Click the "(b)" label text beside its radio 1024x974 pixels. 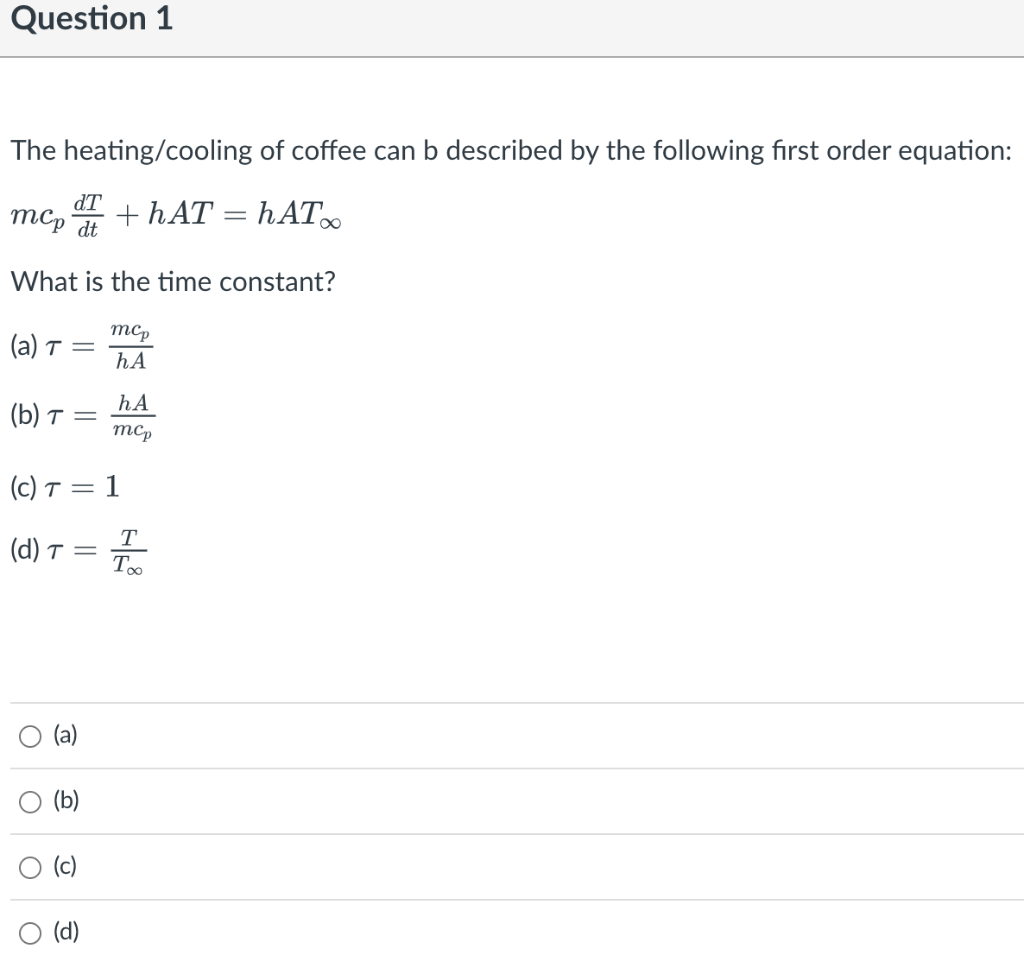pos(66,800)
